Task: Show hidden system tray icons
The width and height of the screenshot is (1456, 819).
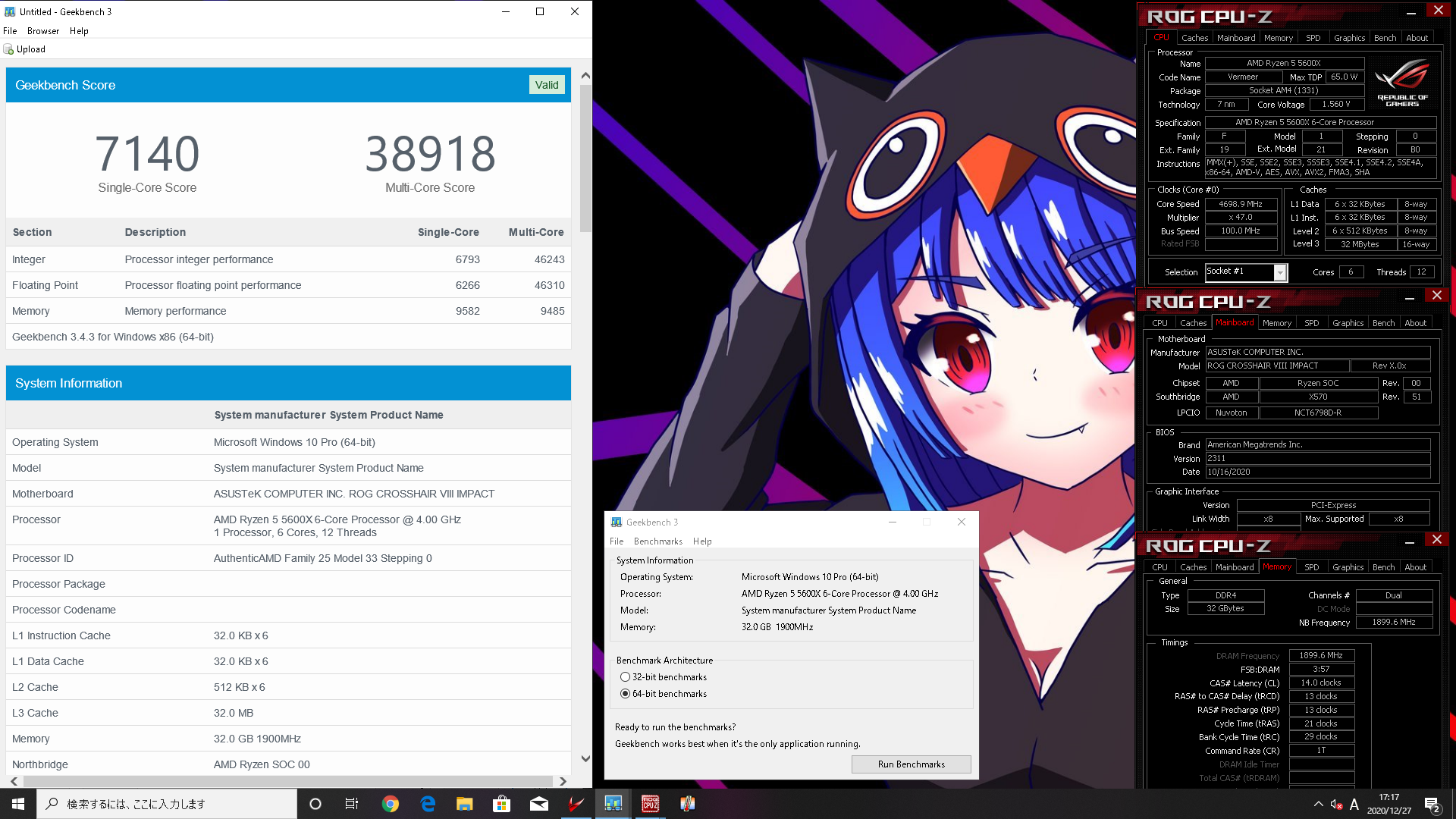Action: click(1318, 804)
